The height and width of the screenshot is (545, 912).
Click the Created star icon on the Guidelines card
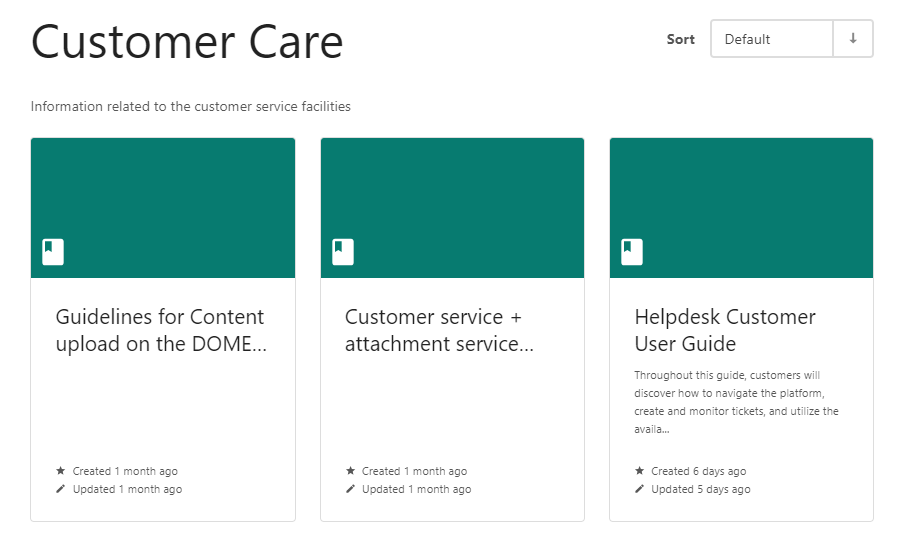click(x=61, y=471)
